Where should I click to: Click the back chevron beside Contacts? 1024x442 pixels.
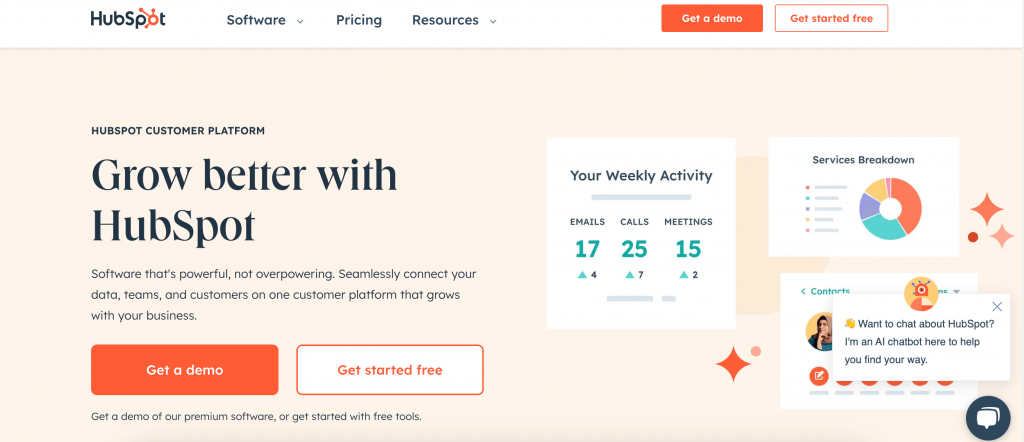coord(802,292)
